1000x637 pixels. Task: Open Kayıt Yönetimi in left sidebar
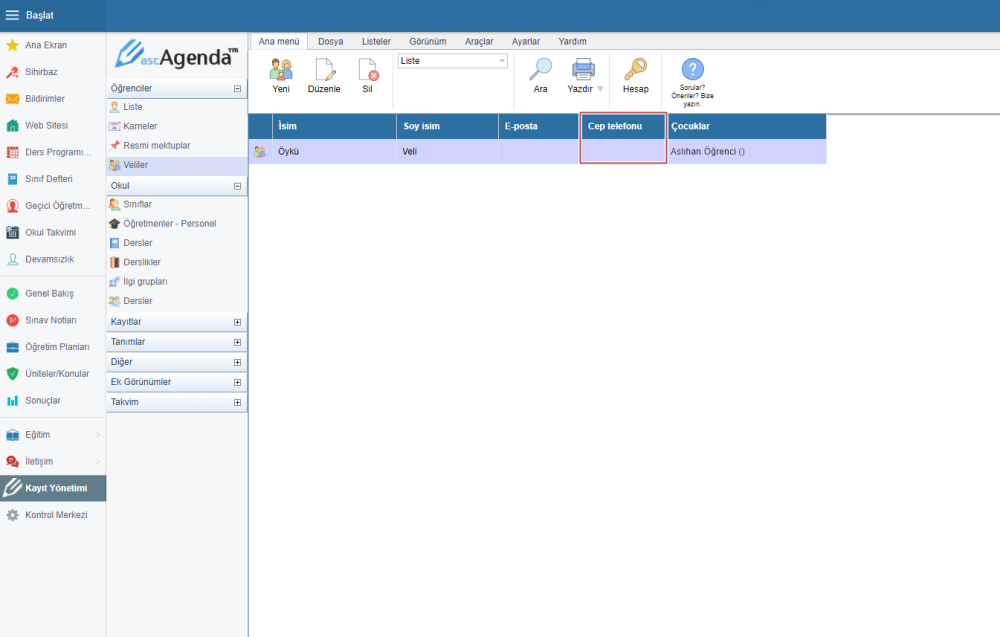53,488
